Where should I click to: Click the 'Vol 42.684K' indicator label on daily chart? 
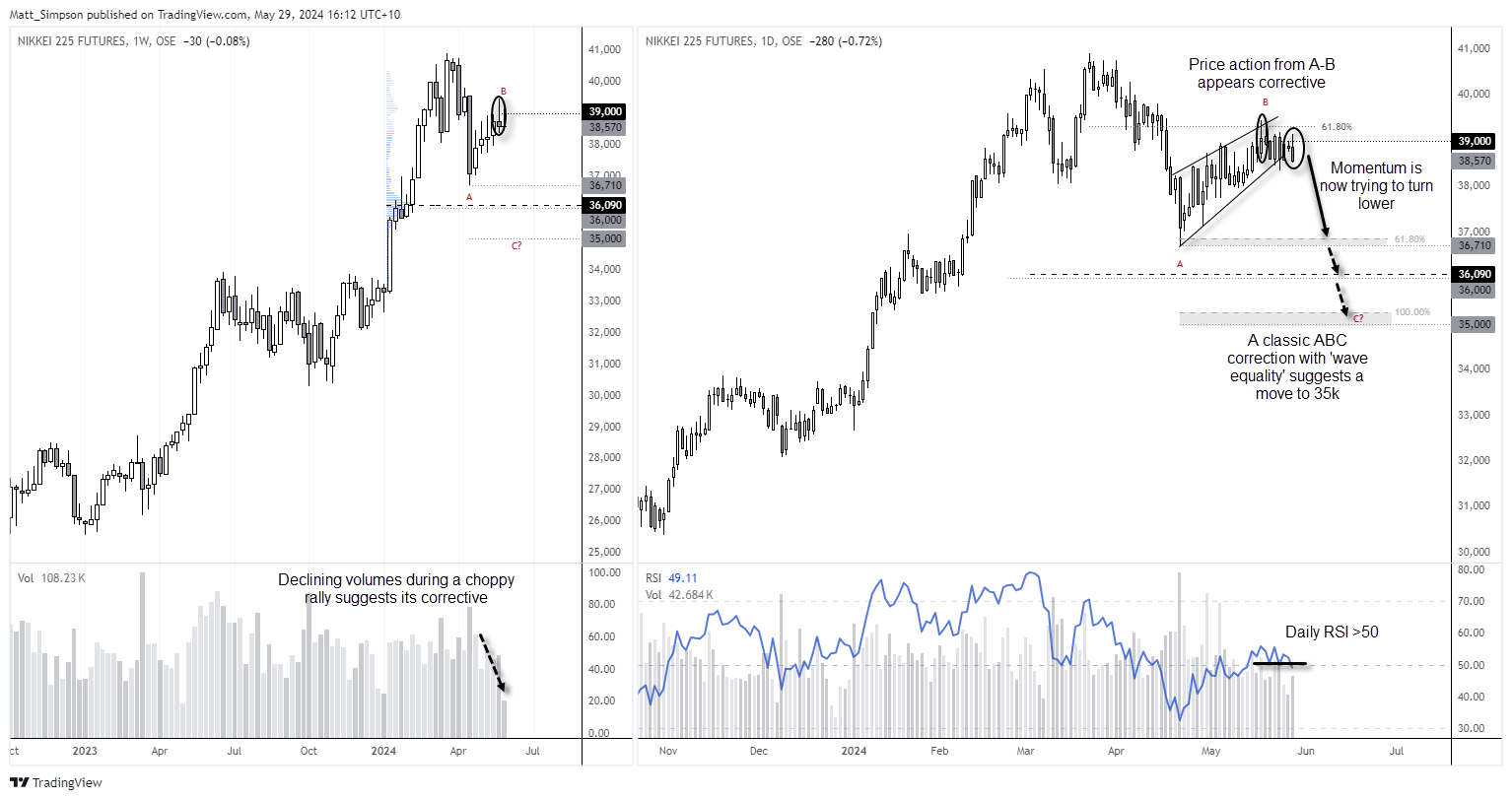[679, 595]
